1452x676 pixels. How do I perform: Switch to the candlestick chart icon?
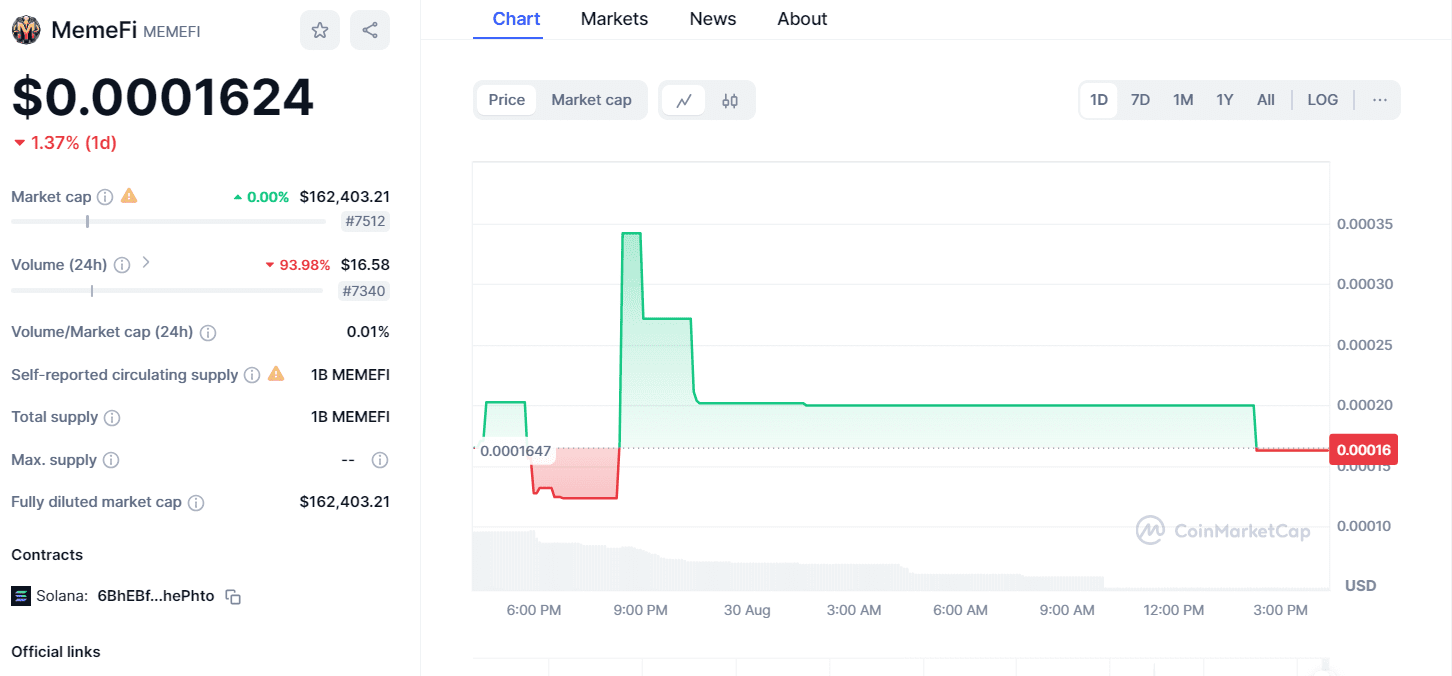pyautogui.click(x=729, y=100)
